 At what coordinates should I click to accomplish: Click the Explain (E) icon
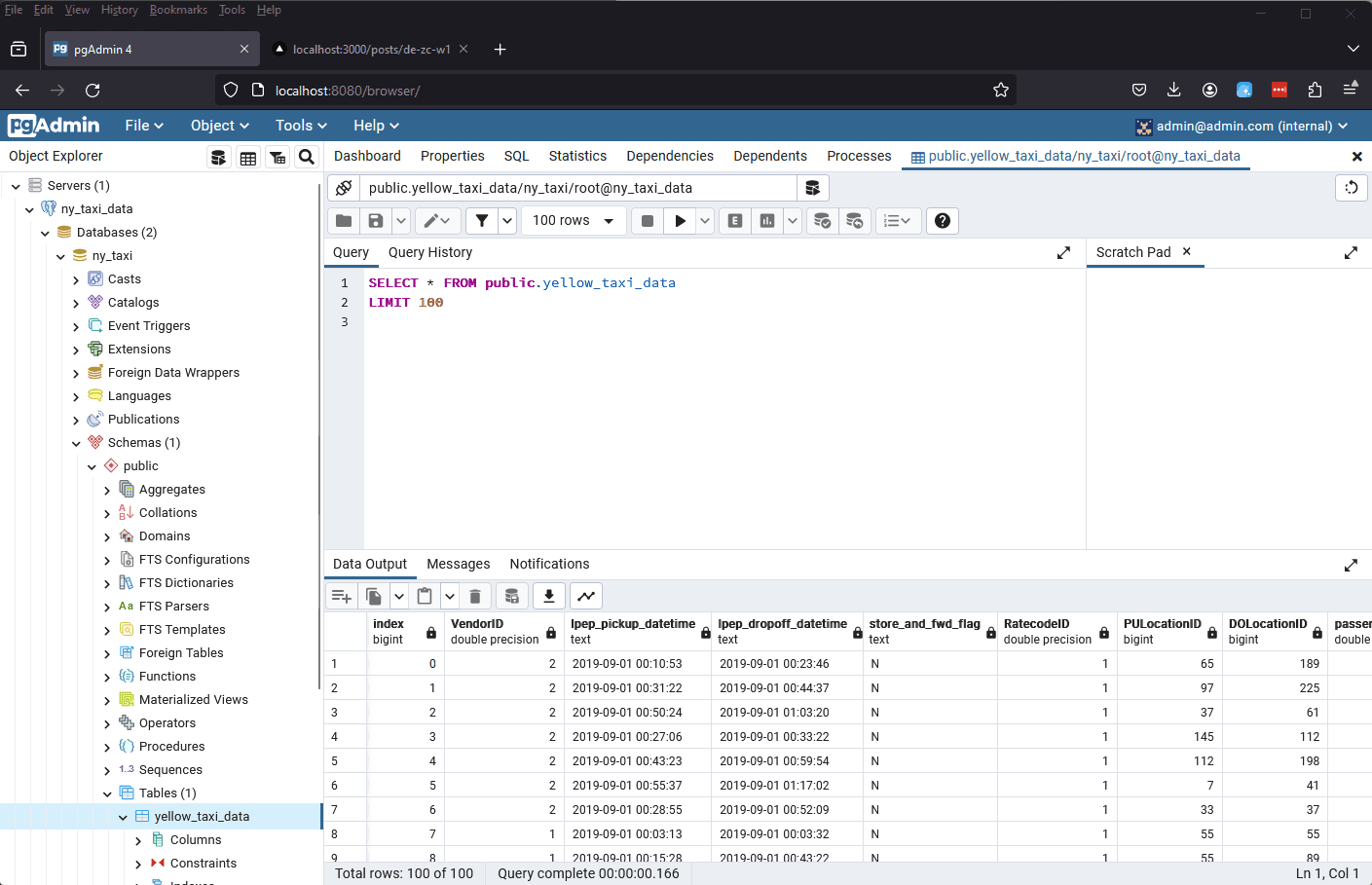(x=735, y=221)
